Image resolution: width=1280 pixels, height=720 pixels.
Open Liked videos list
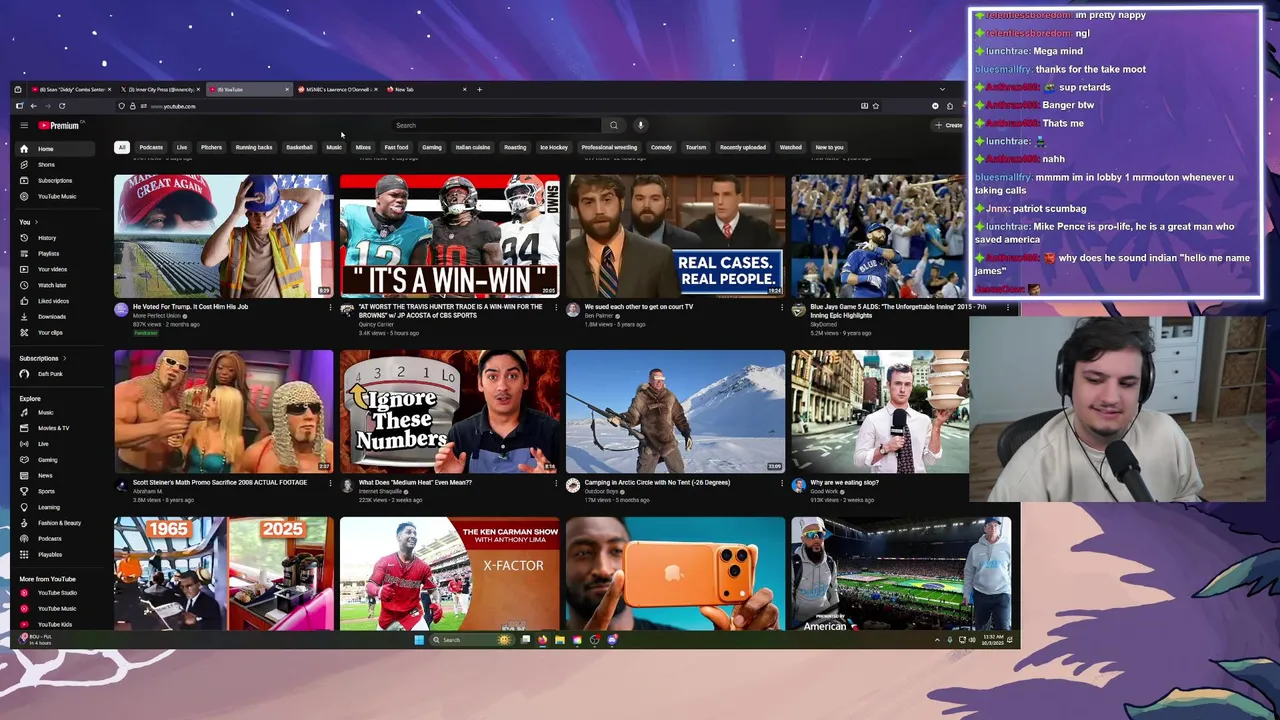click(55, 301)
